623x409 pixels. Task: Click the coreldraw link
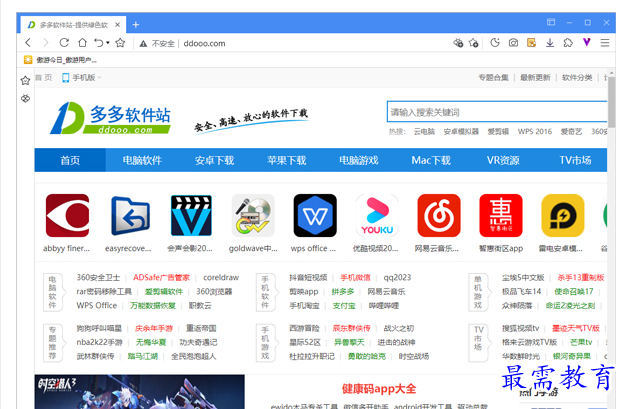click(221, 277)
